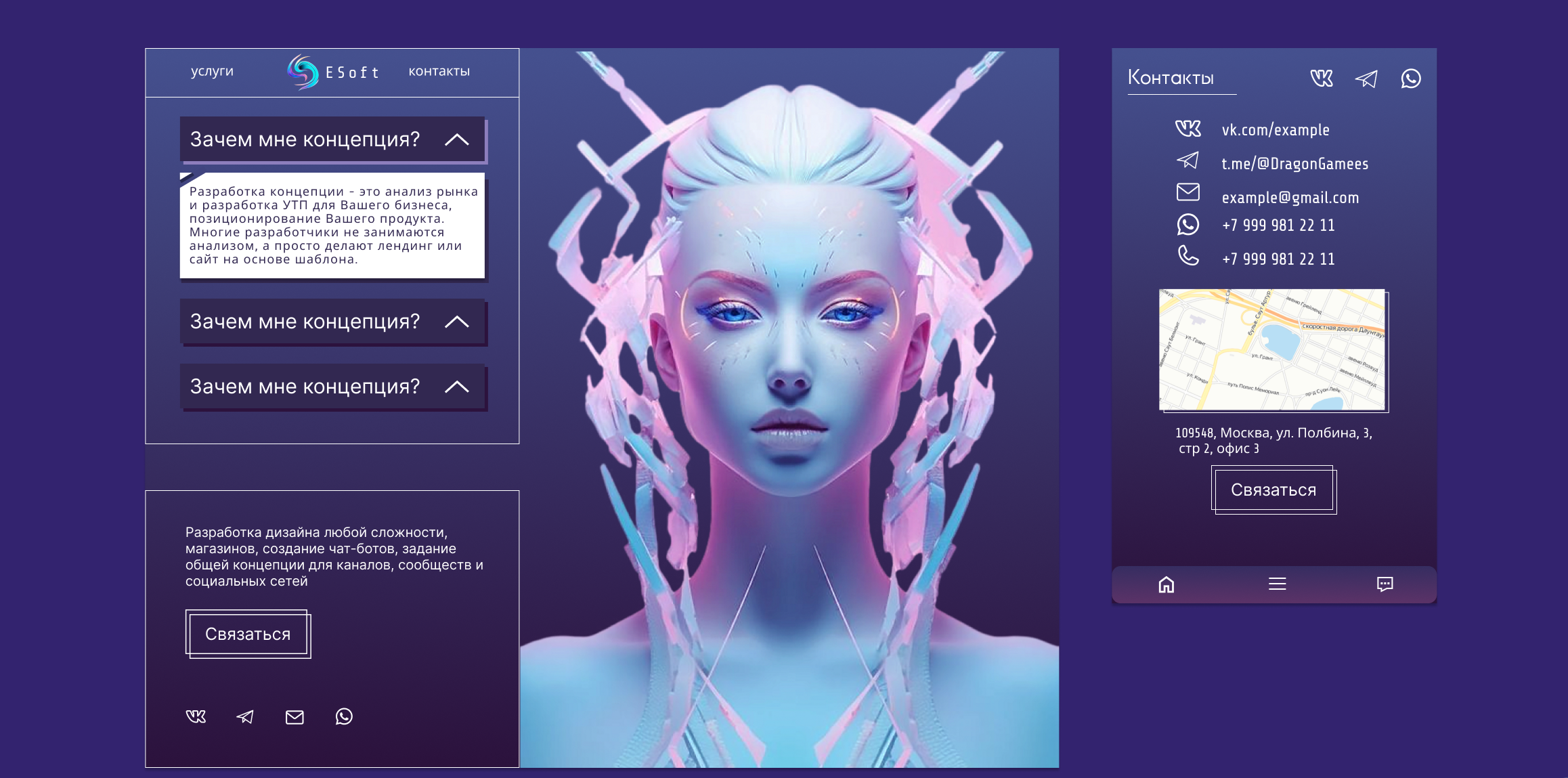Image resolution: width=1568 pixels, height=778 pixels.
Task: Open the vk.com/example link
Action: [x=1276, y=130]
